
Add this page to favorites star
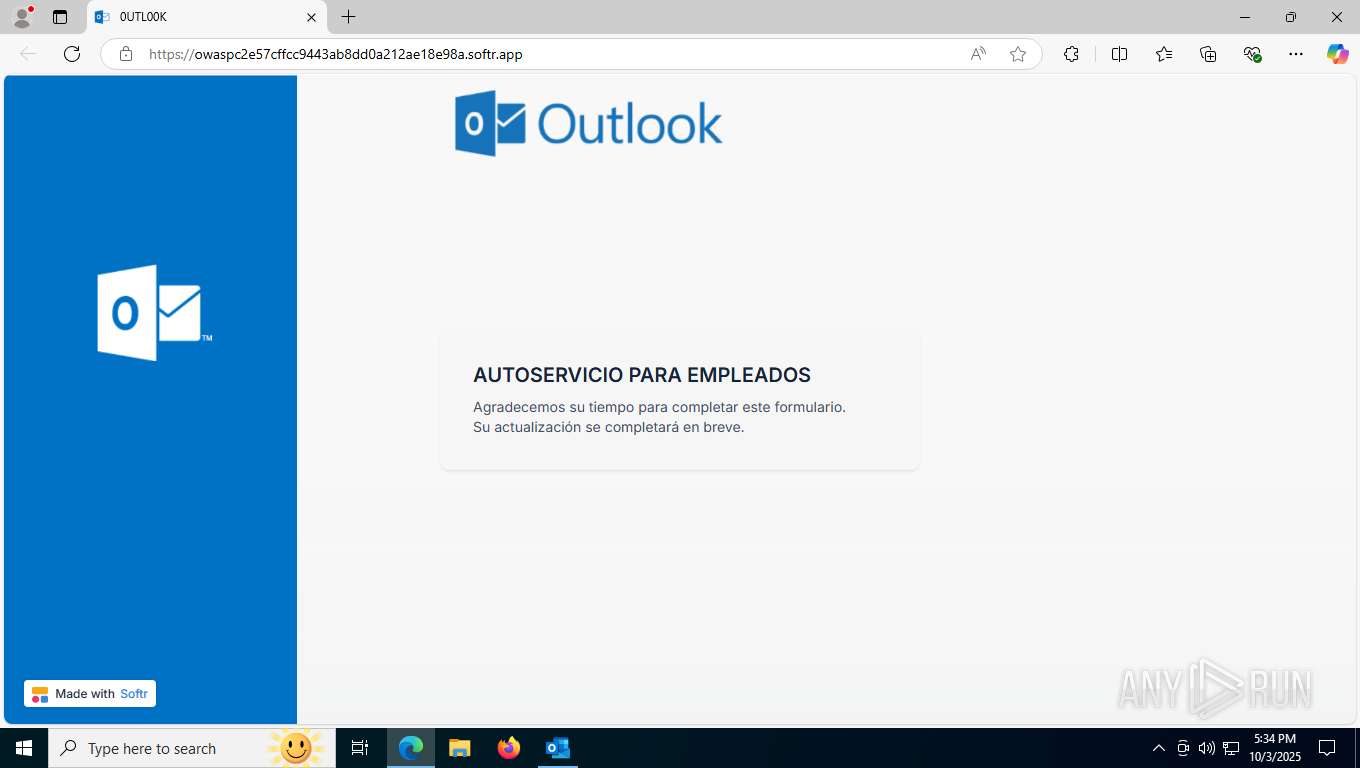point(1018,54)
